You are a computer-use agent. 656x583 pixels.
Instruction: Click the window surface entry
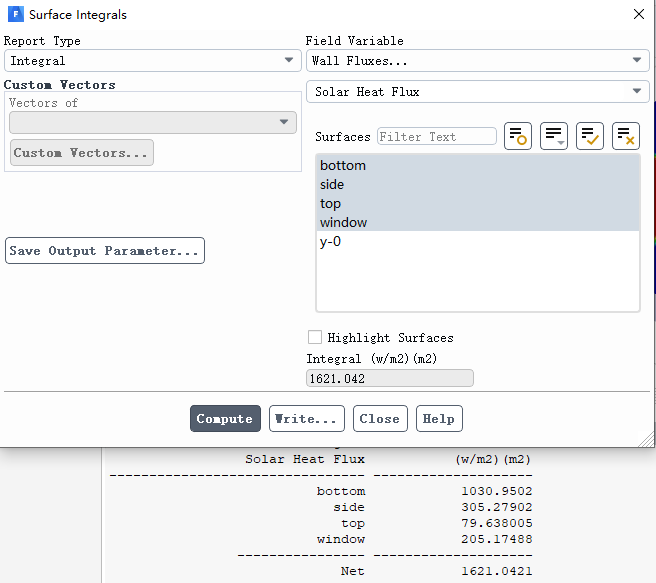tap(344, 222)
